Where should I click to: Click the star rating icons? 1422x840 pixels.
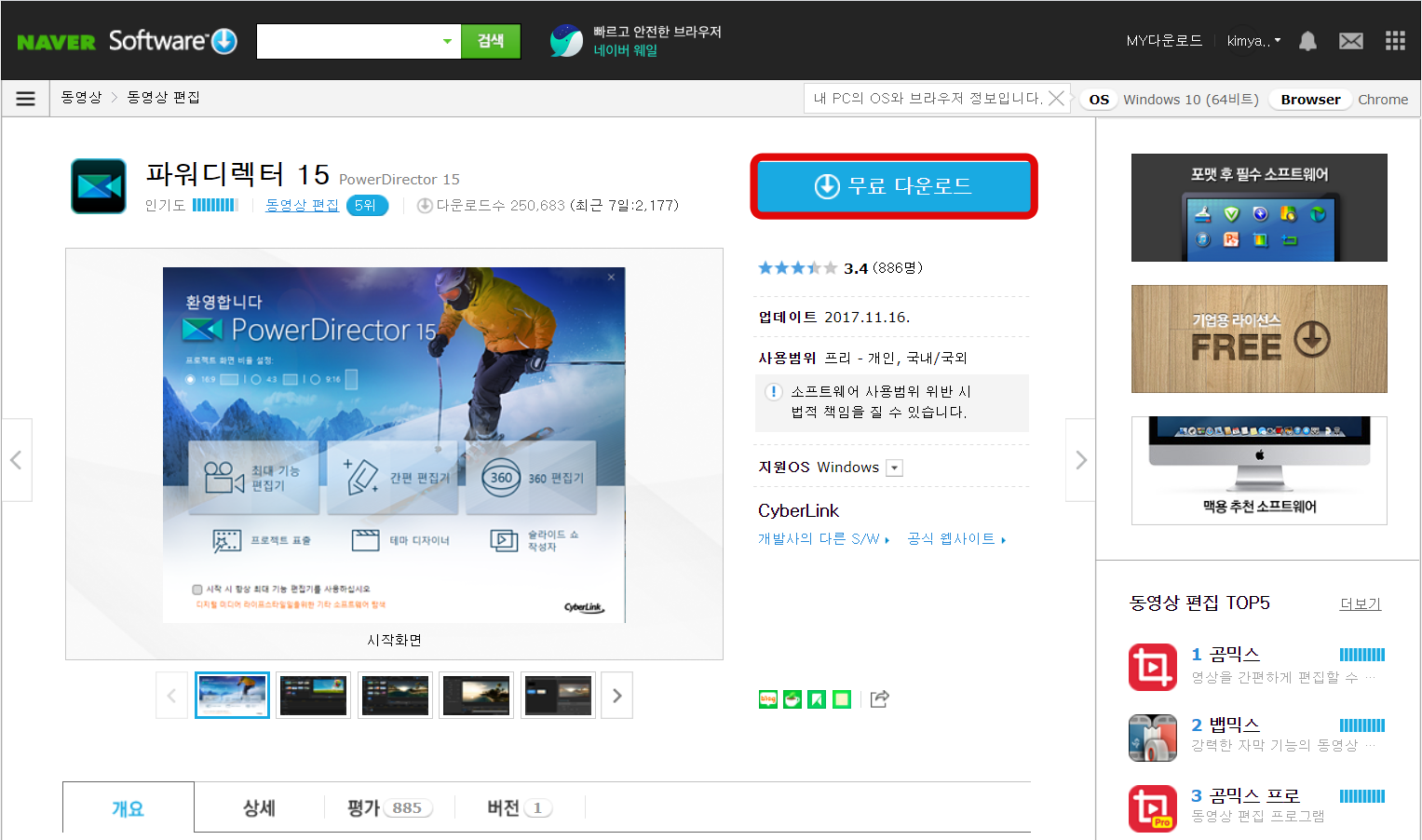click(x=797, y=268)
